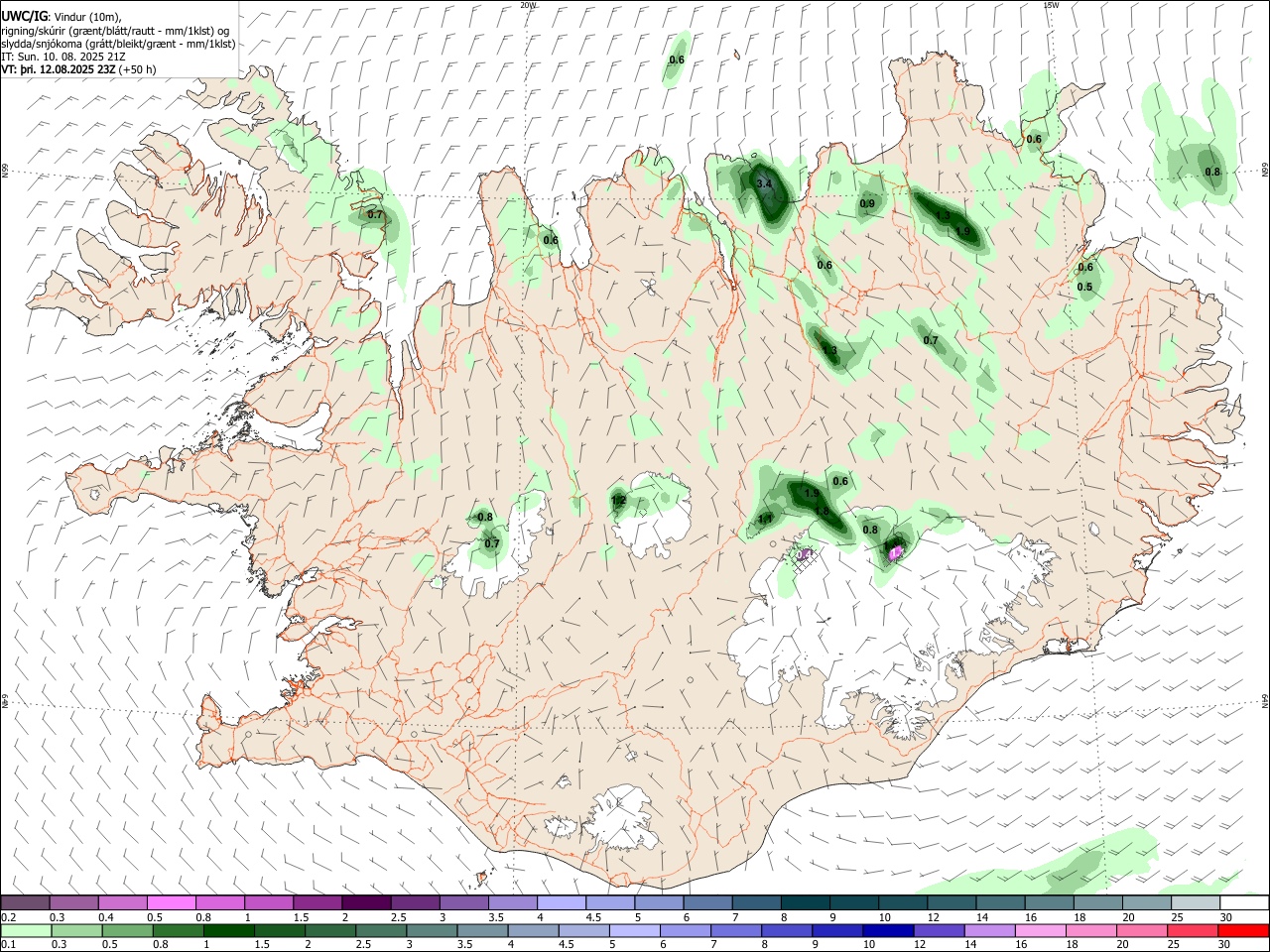The image size is (1270, 952).
Task: Pick the violet 14 rain scale swatch
Action: point(988,931)
